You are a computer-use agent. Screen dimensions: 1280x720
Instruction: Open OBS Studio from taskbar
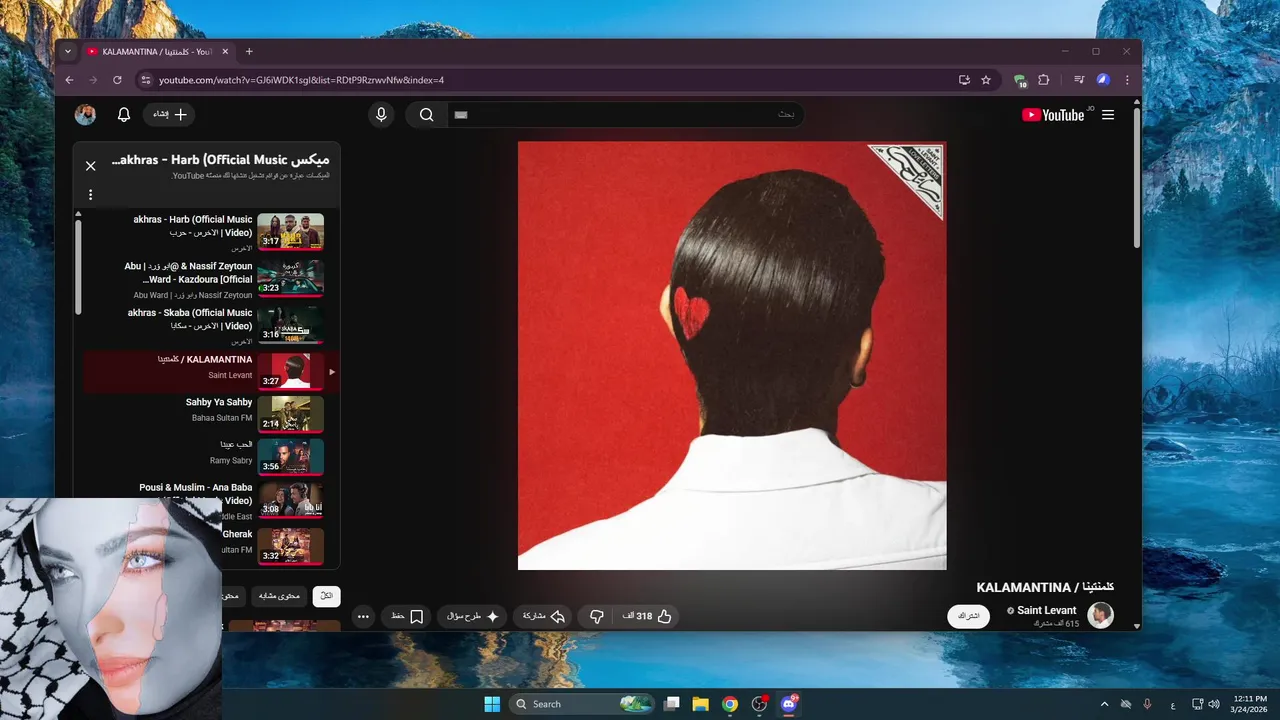coord(759,704)
